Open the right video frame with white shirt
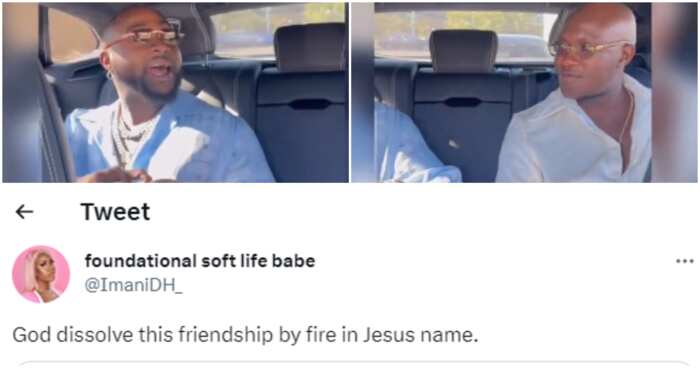This screenshot has width=700, height=368. (x=524, y=92)
